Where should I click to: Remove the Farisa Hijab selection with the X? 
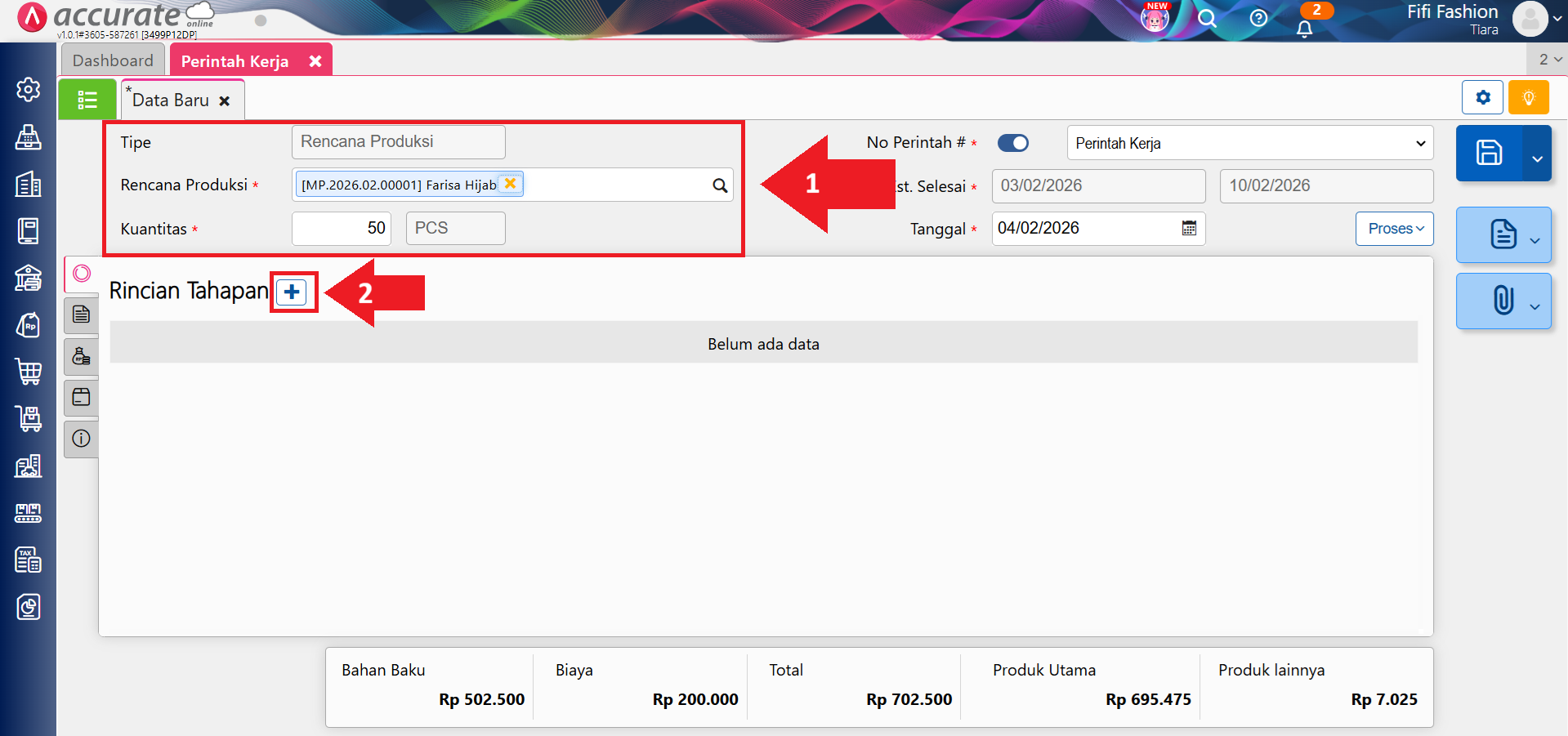click(x=510, y=184)
